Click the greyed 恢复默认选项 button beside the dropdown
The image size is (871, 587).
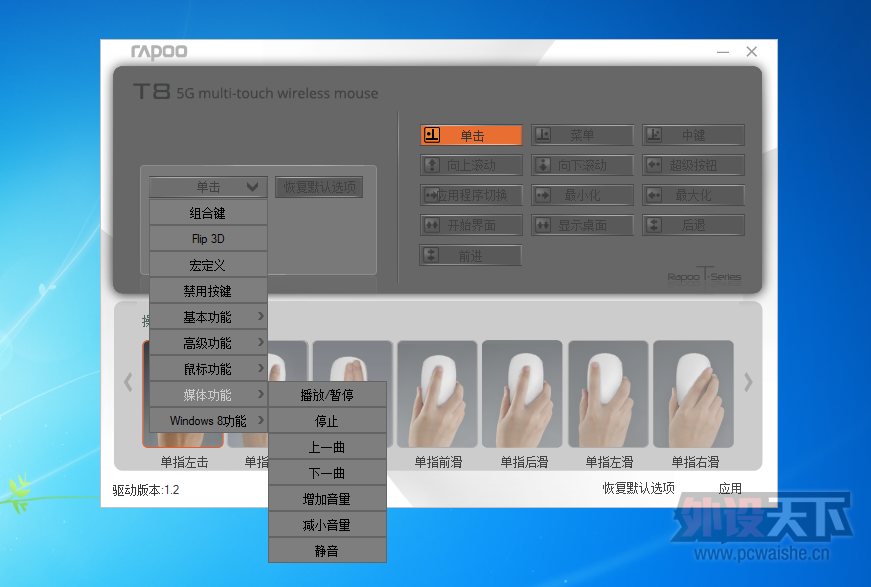pyautogui.click(x=319, y=187)
